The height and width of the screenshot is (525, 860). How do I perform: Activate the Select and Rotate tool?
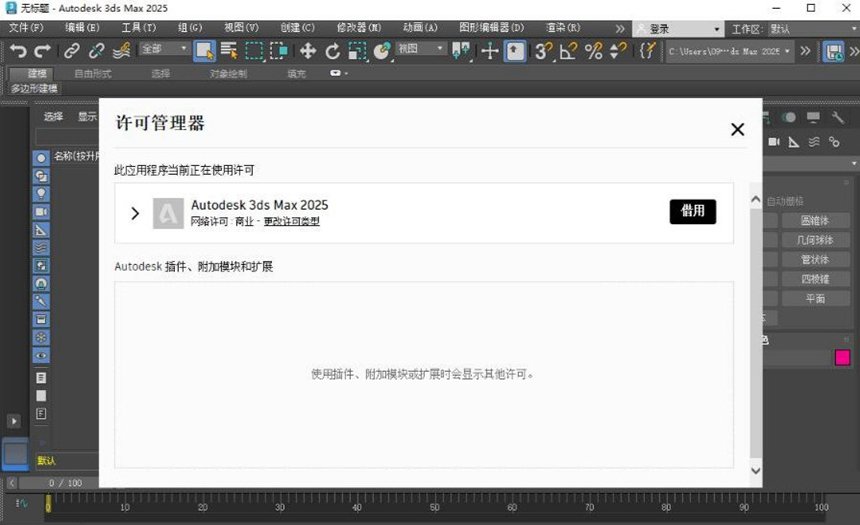pyautogui.click(x=332, y=51)
